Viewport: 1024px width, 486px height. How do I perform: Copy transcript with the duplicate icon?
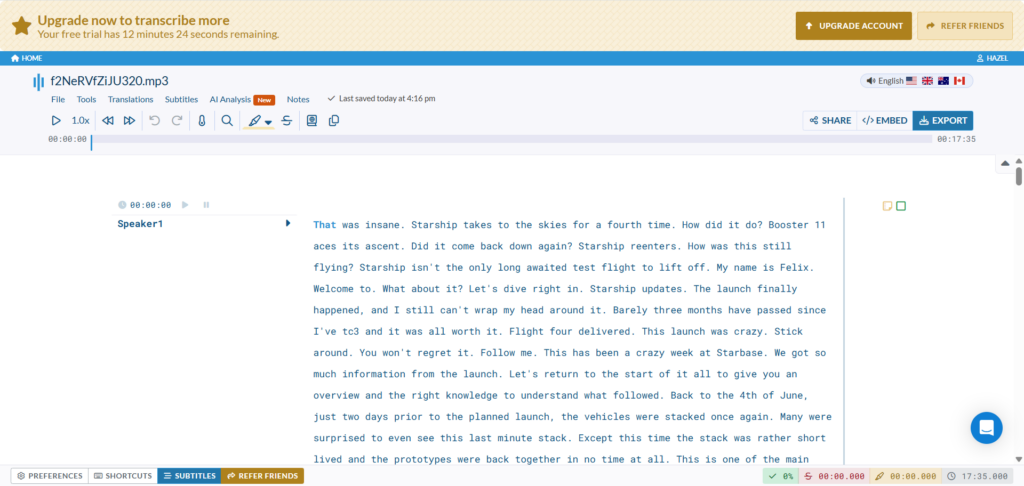pos(334,121)
